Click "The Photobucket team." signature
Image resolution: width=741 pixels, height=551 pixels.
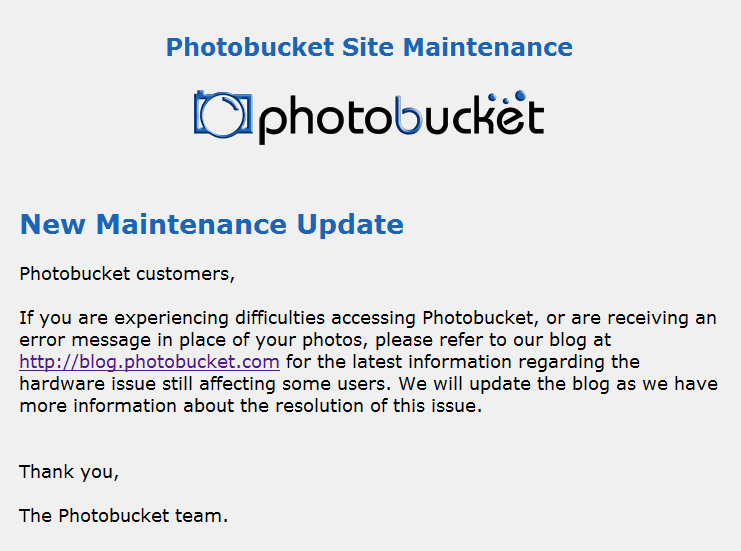[x=124, y=516]
